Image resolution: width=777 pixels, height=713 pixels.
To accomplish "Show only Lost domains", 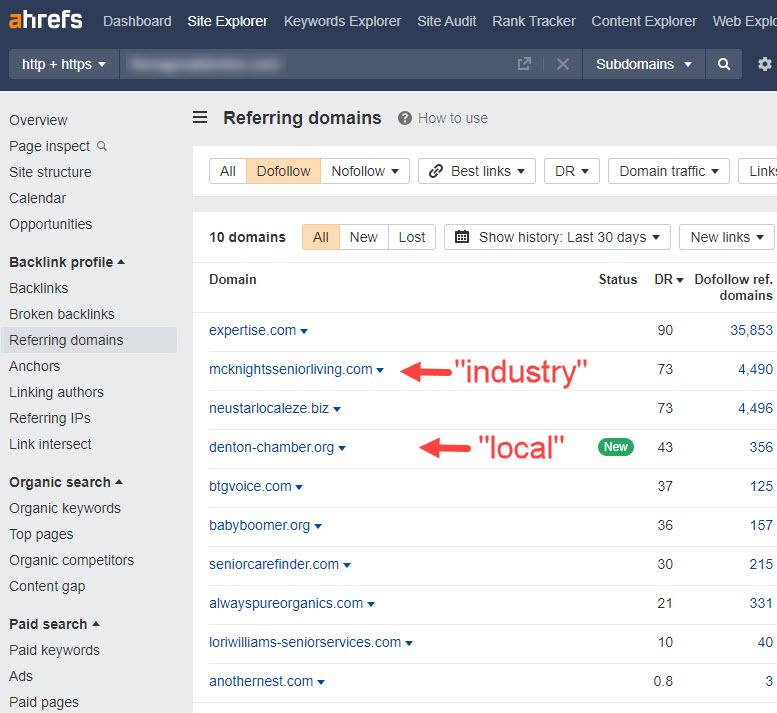I will (412, 237).
